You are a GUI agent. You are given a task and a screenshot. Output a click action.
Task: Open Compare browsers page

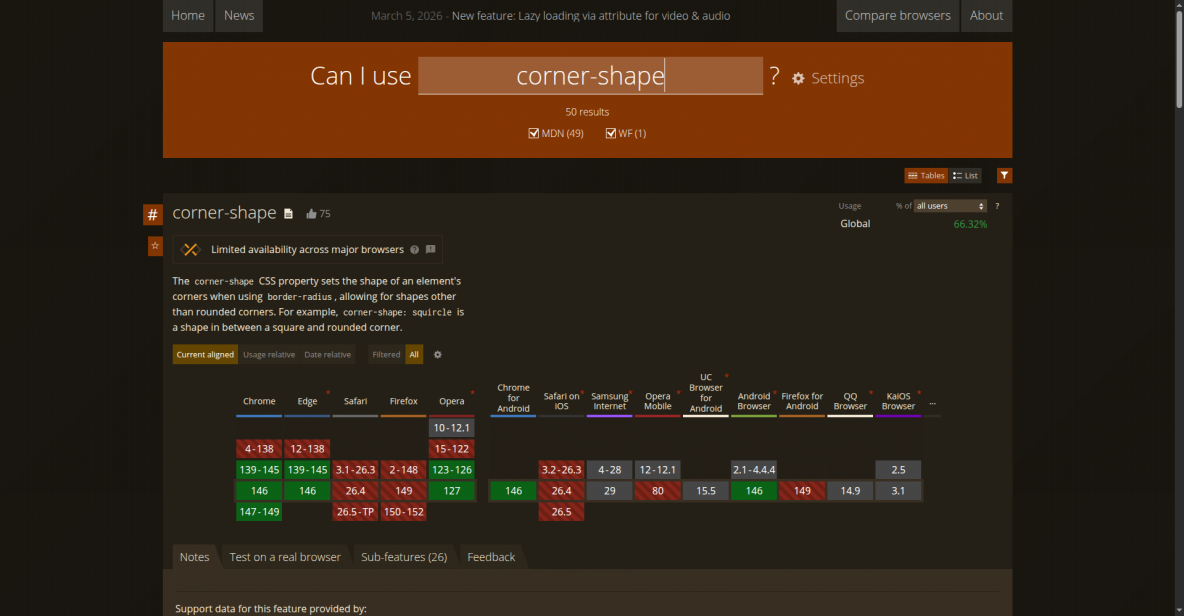click(897, 16)
